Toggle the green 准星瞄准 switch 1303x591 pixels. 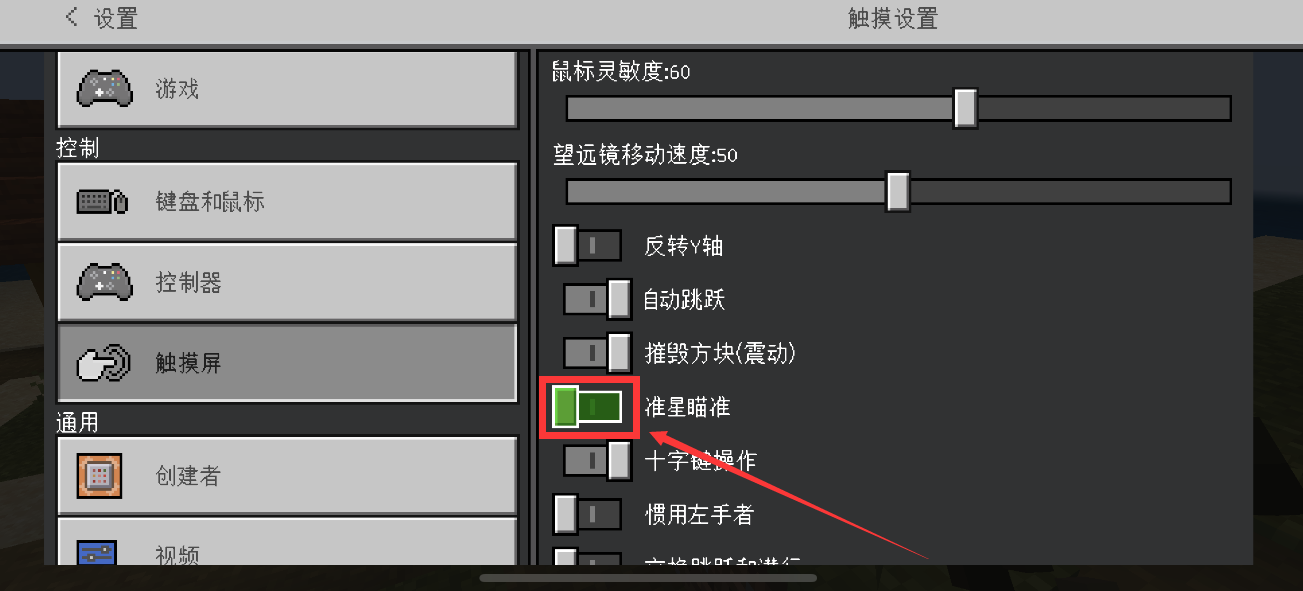pos(588,406)
